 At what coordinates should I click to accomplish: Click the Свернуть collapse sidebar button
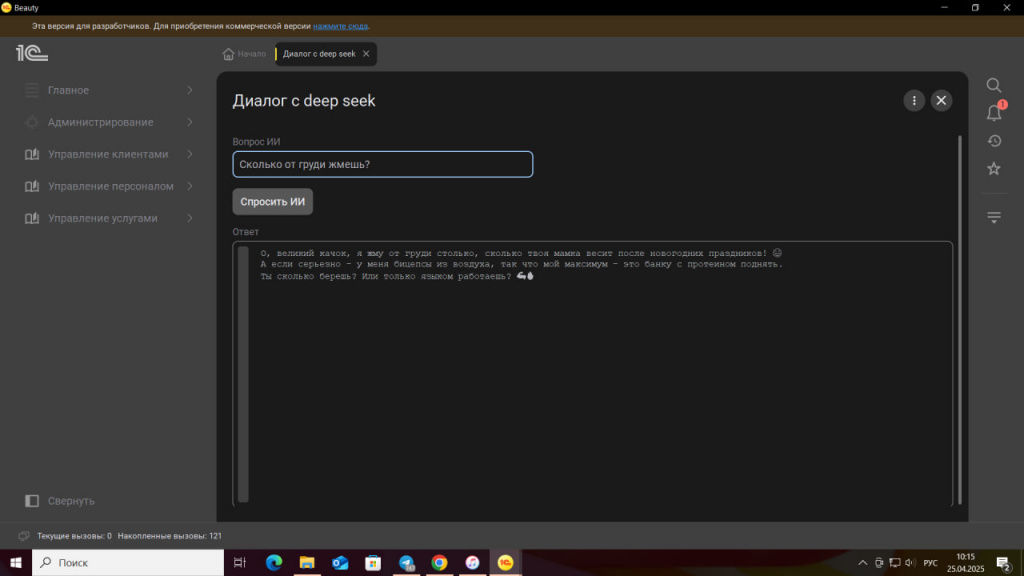click(x=60, y=501)
